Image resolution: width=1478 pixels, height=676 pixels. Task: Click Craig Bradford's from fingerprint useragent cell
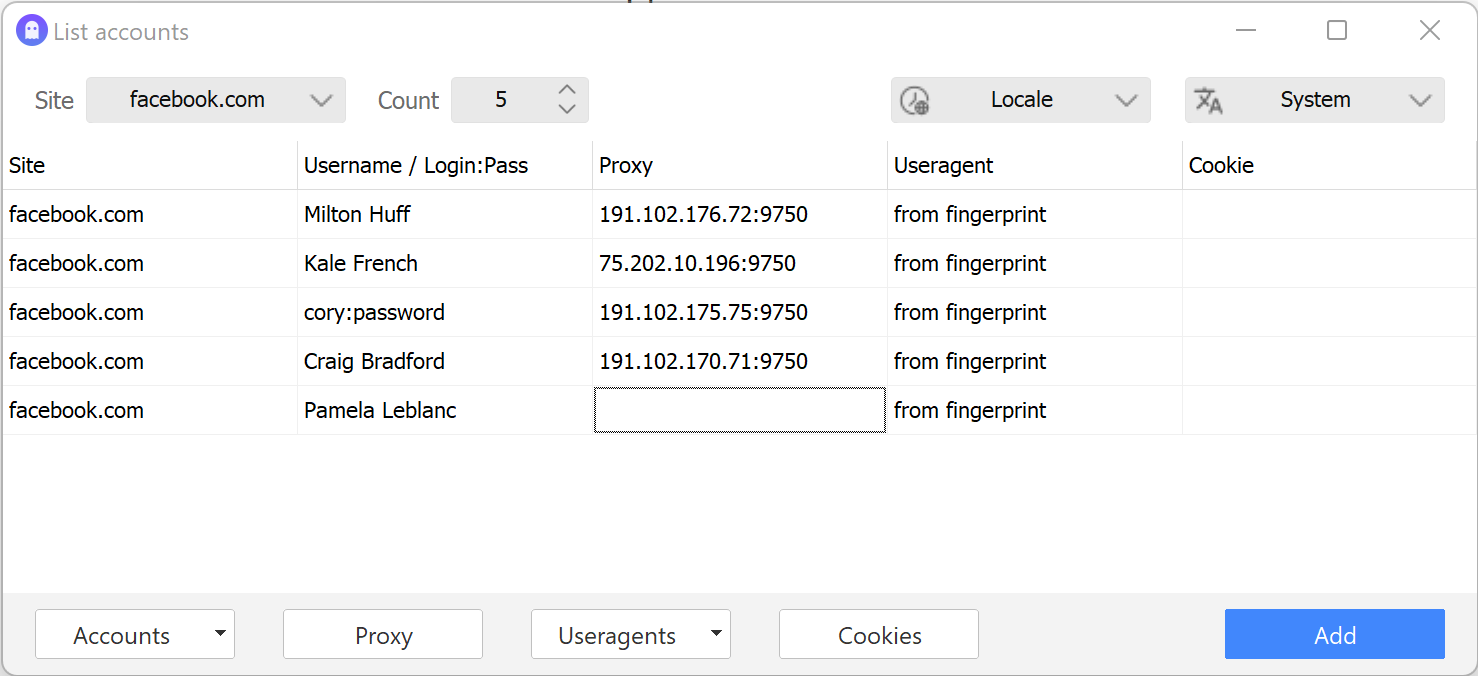click(x=969, y=361)
